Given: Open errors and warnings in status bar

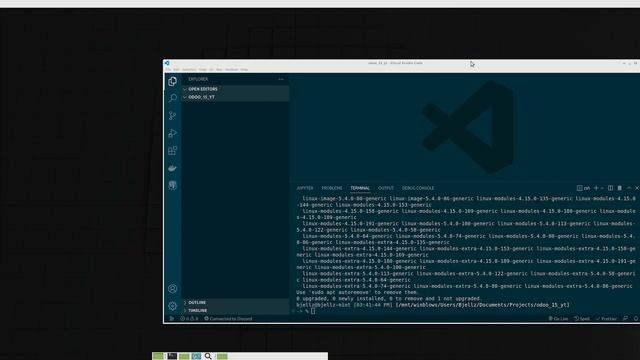Looking at the screenshot, I should 189,318.
